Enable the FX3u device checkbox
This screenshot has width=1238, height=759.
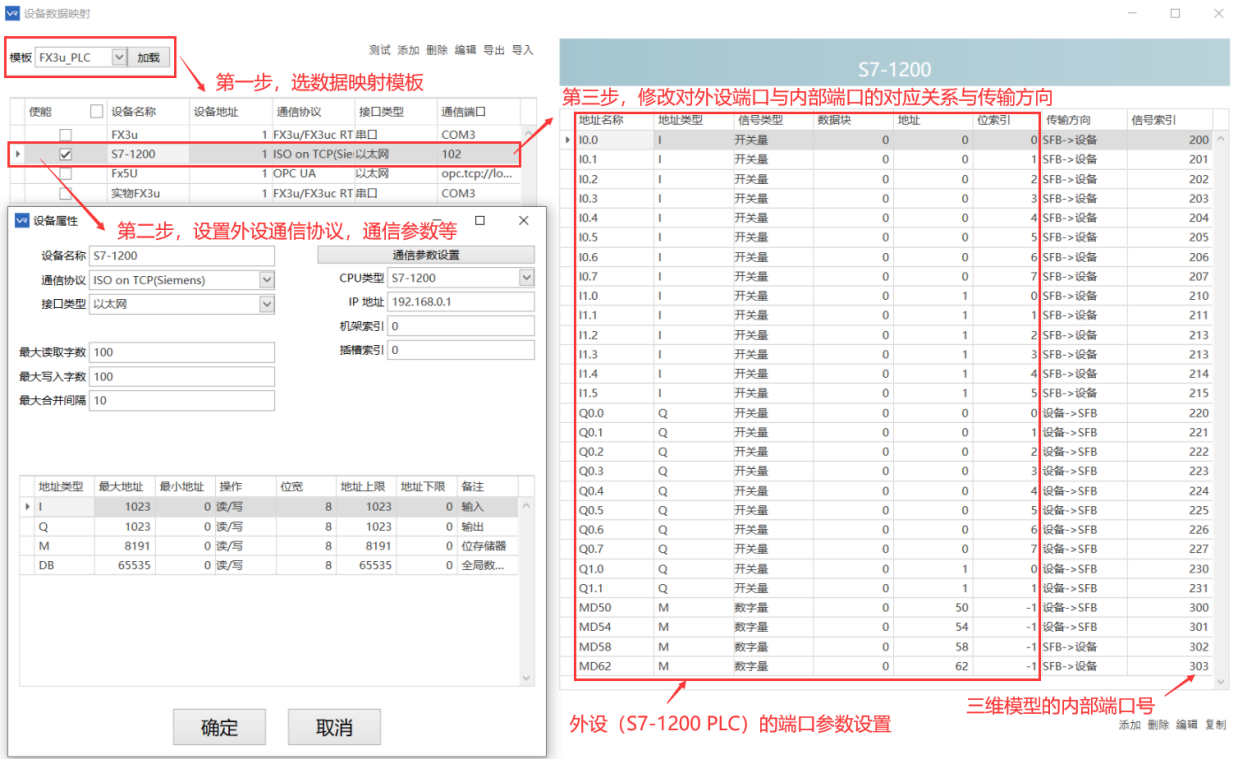[65, 135]
